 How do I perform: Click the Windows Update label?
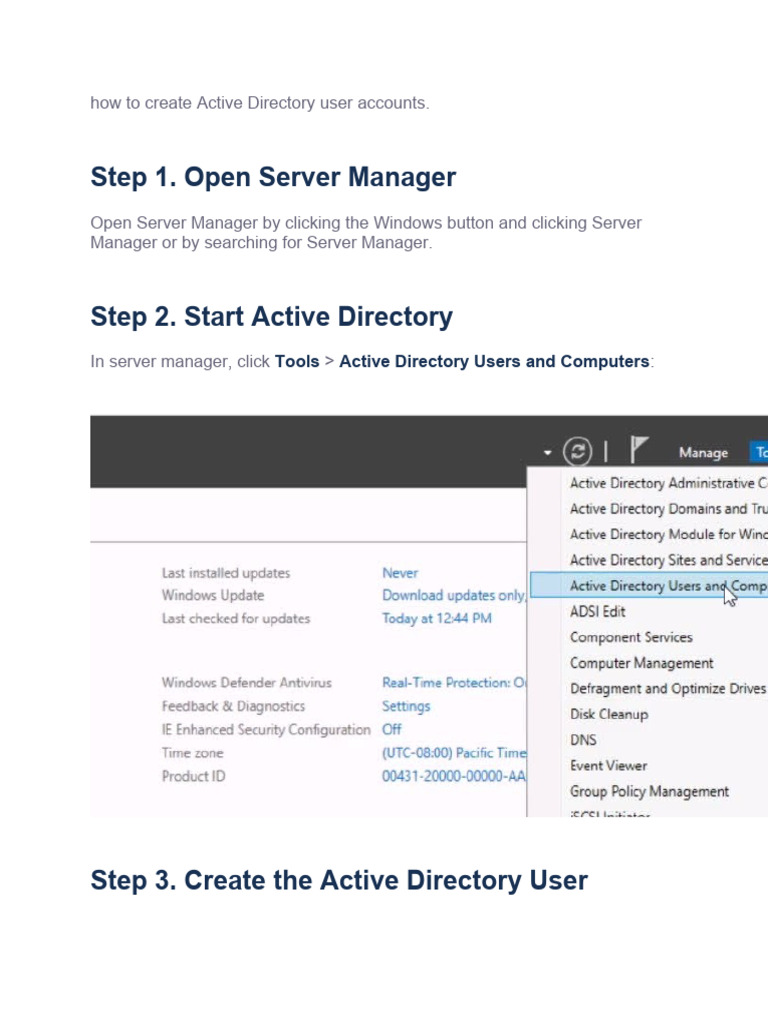coord(213,596)
